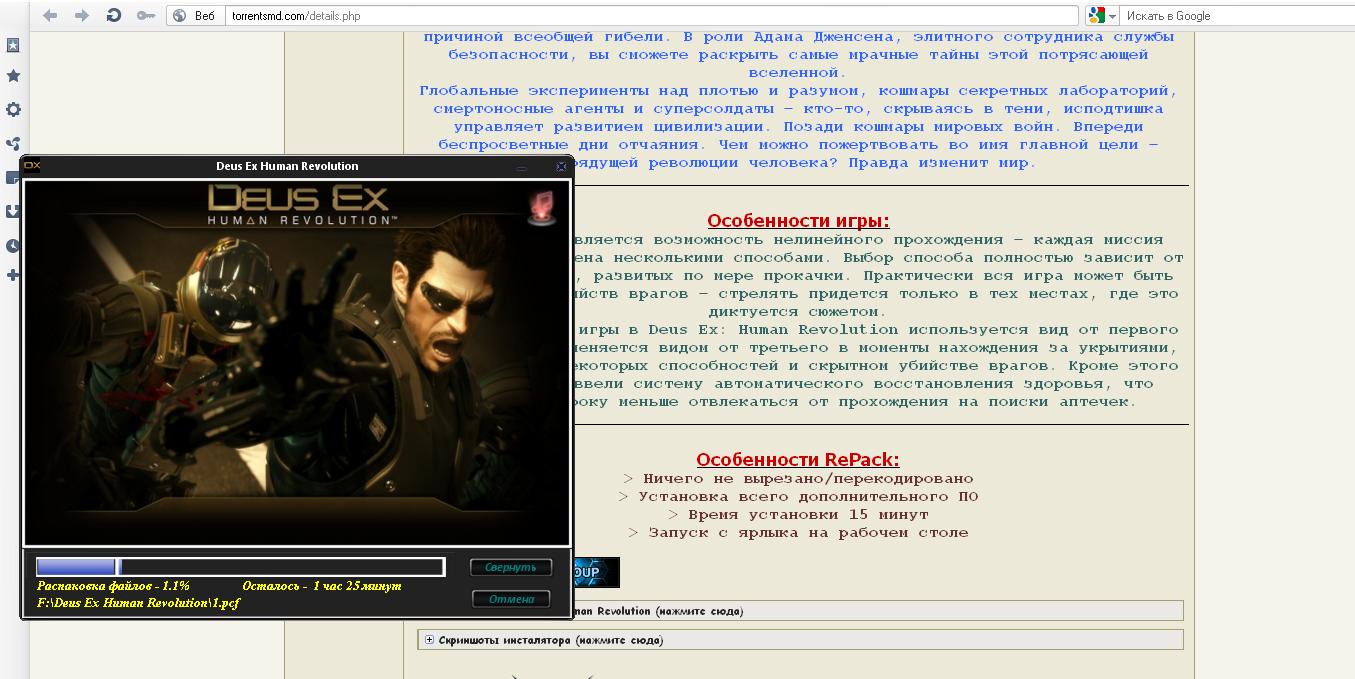
Task: Click the plus icon in sidebar
Action: (x=12, y=275)
